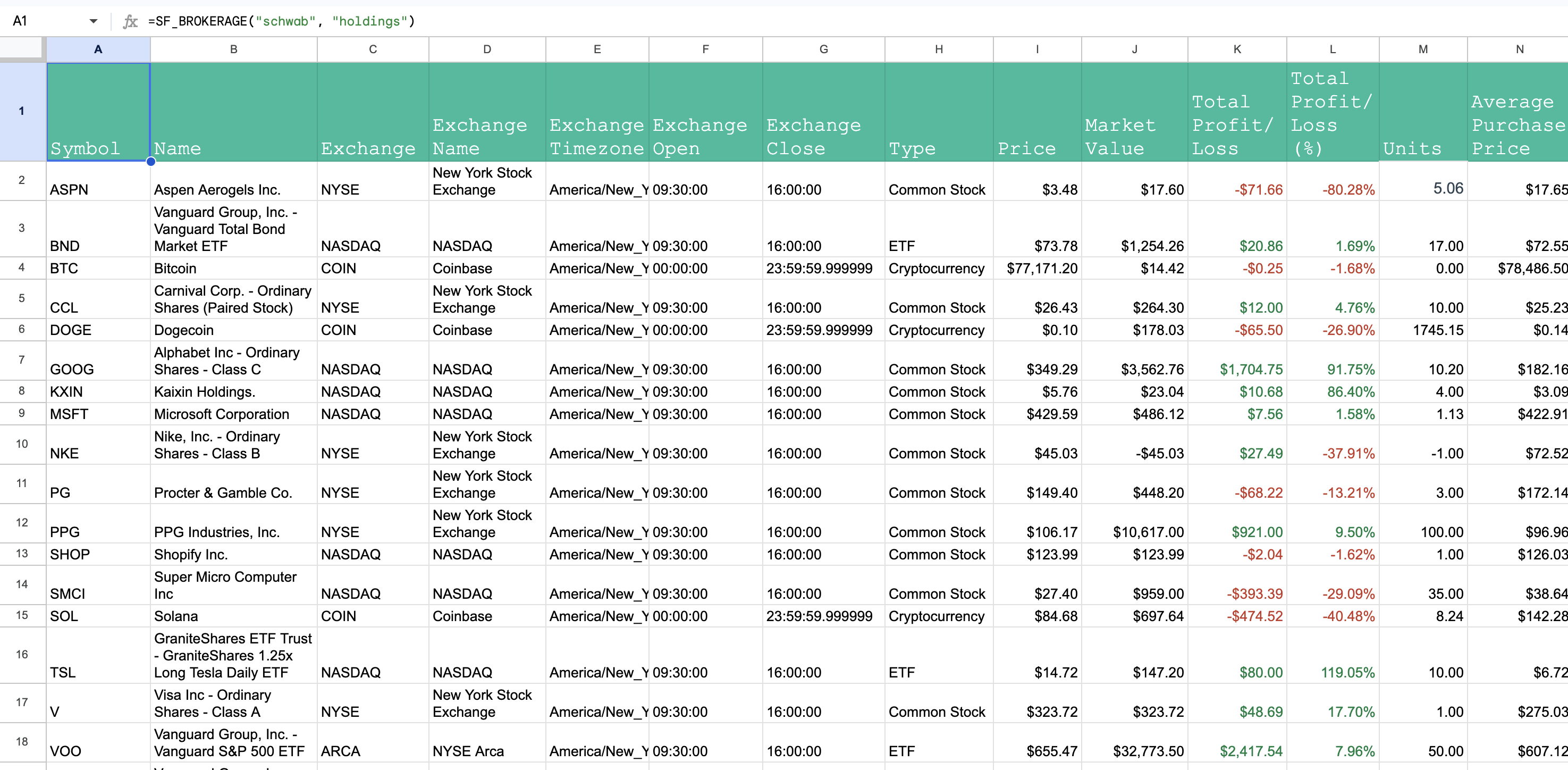The width and height of the screenshot is (1568, 770).
Task: Click KXIN percentage 86.40% cell
Action: coord(1333,392)
